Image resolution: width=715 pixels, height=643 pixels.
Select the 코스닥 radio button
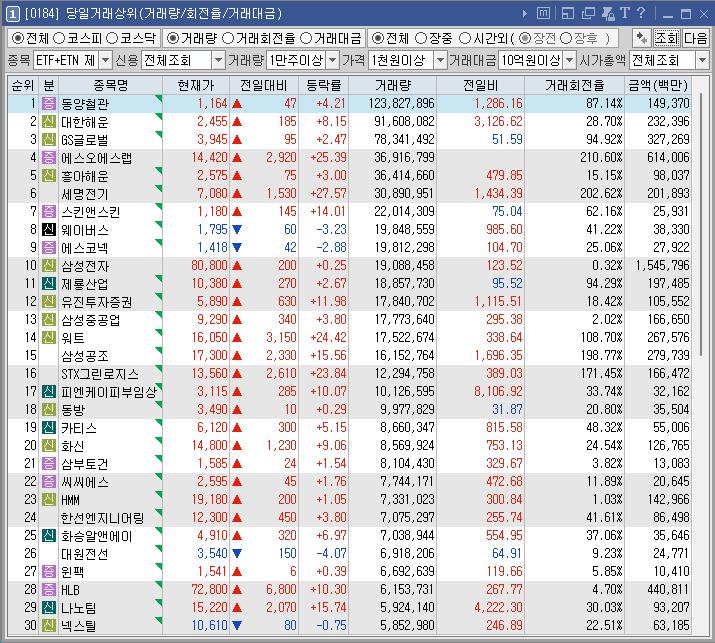click(x=112, y=38)
